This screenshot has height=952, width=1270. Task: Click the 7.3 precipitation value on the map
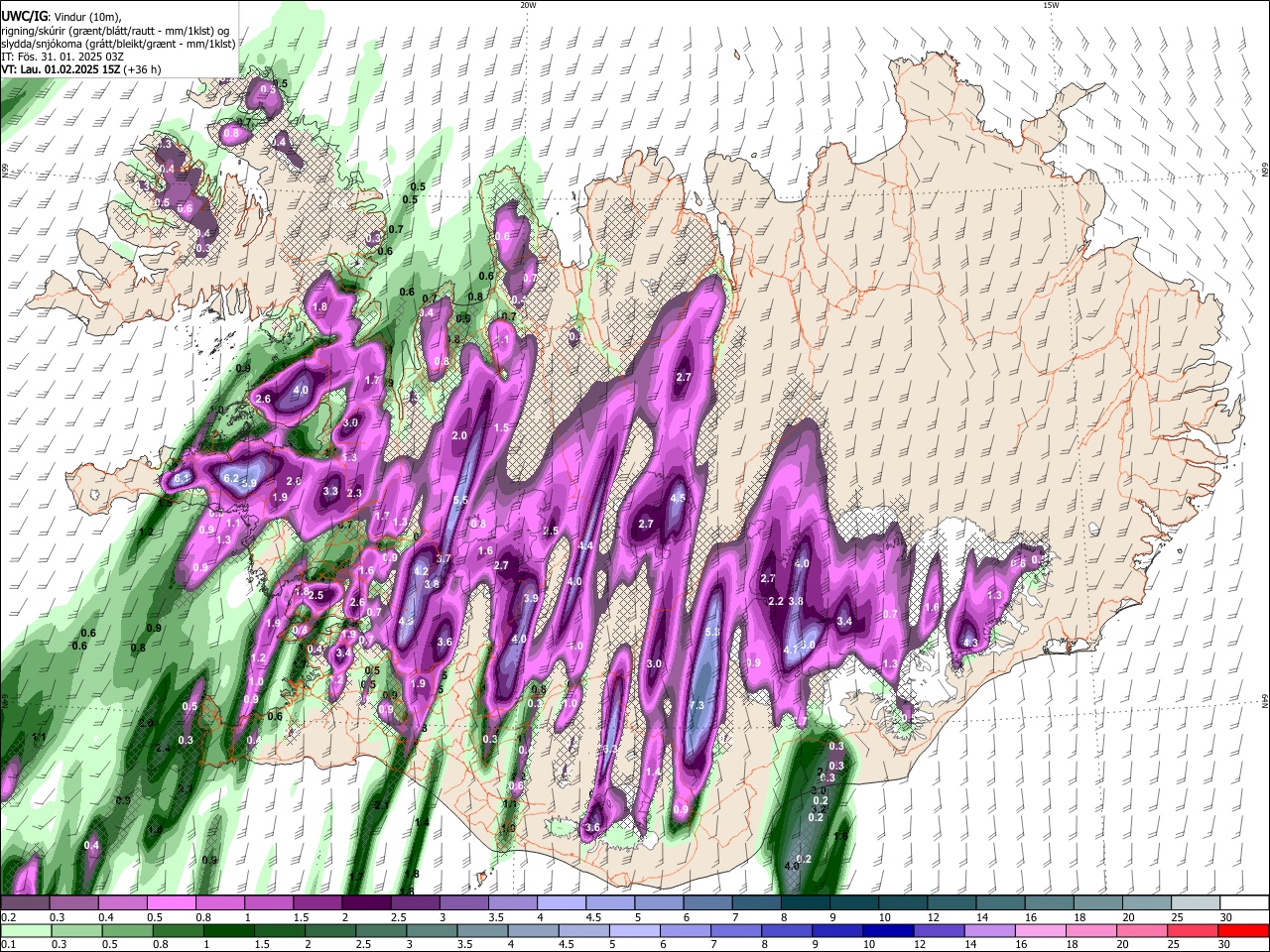pos(697,705)
